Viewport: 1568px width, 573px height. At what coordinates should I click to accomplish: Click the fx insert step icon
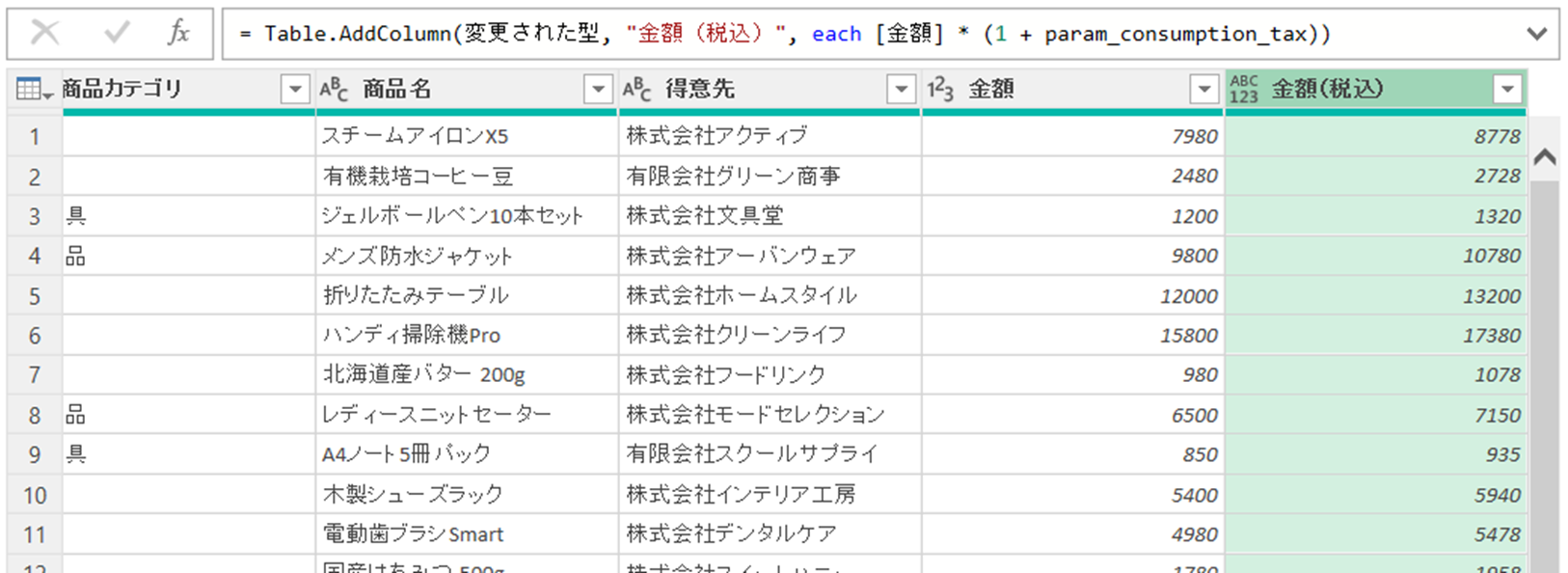point(178,34)
